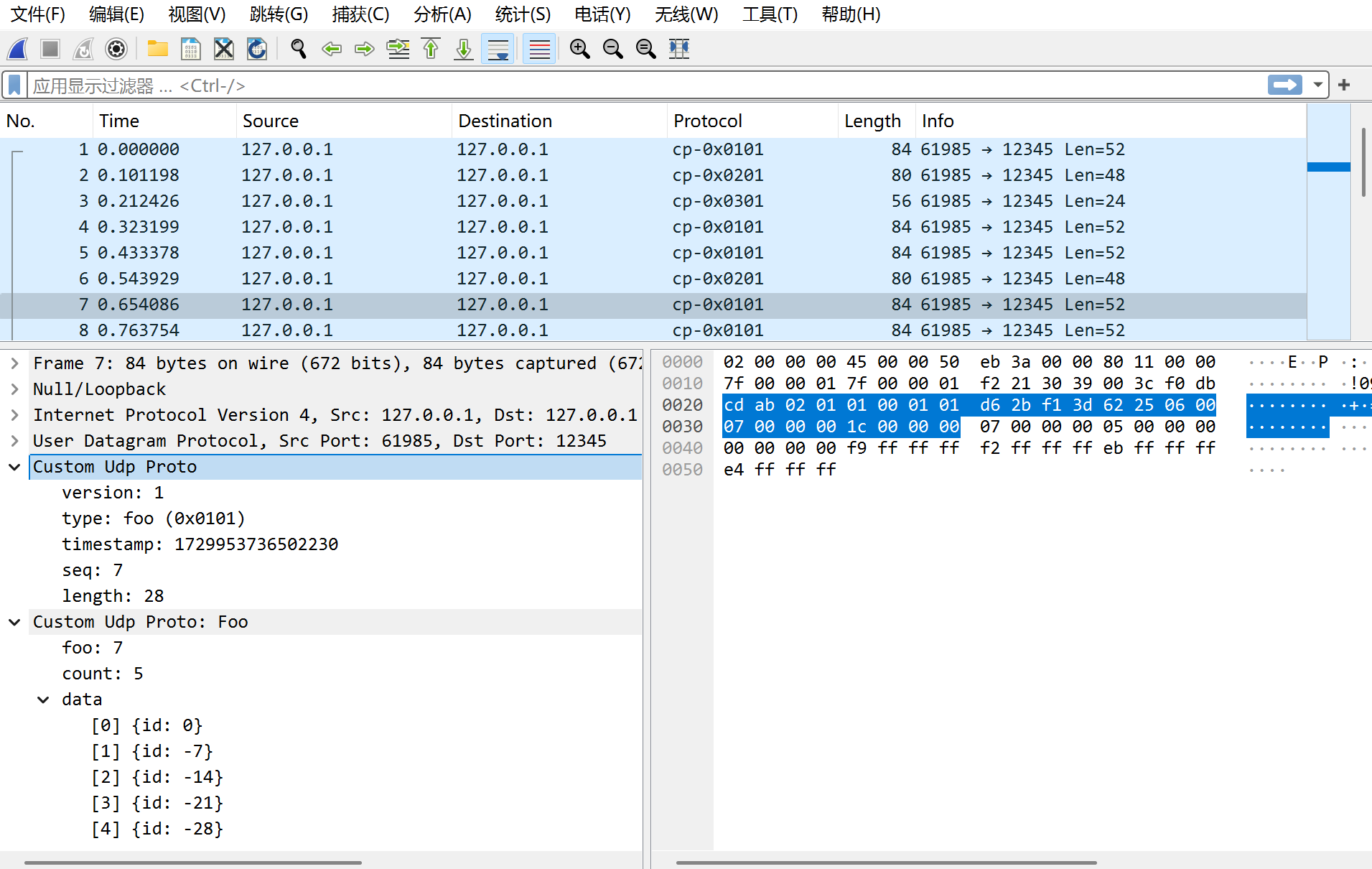Add a filter button with the plus
1372x869 pixels.
click(1344, 85)
